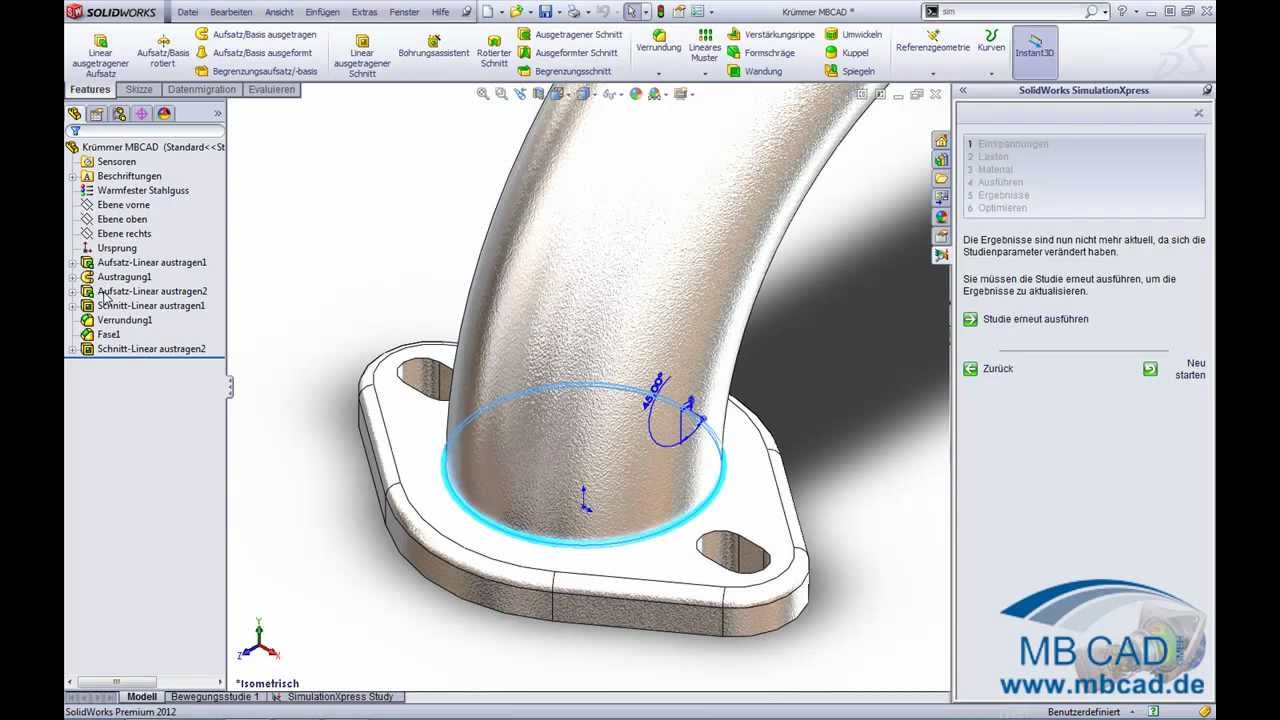1280x720 pixels.
Task: Click Aufsatz/Basis ausgeformt command
Action: [254, 53]
